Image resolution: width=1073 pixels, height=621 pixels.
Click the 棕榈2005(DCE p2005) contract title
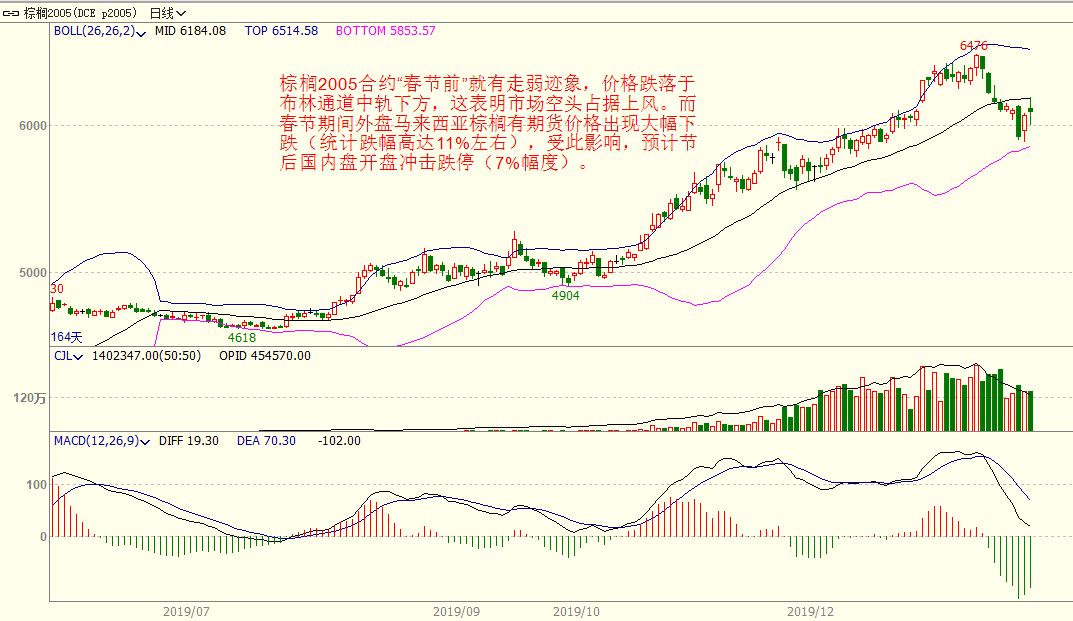coord(82,13)
